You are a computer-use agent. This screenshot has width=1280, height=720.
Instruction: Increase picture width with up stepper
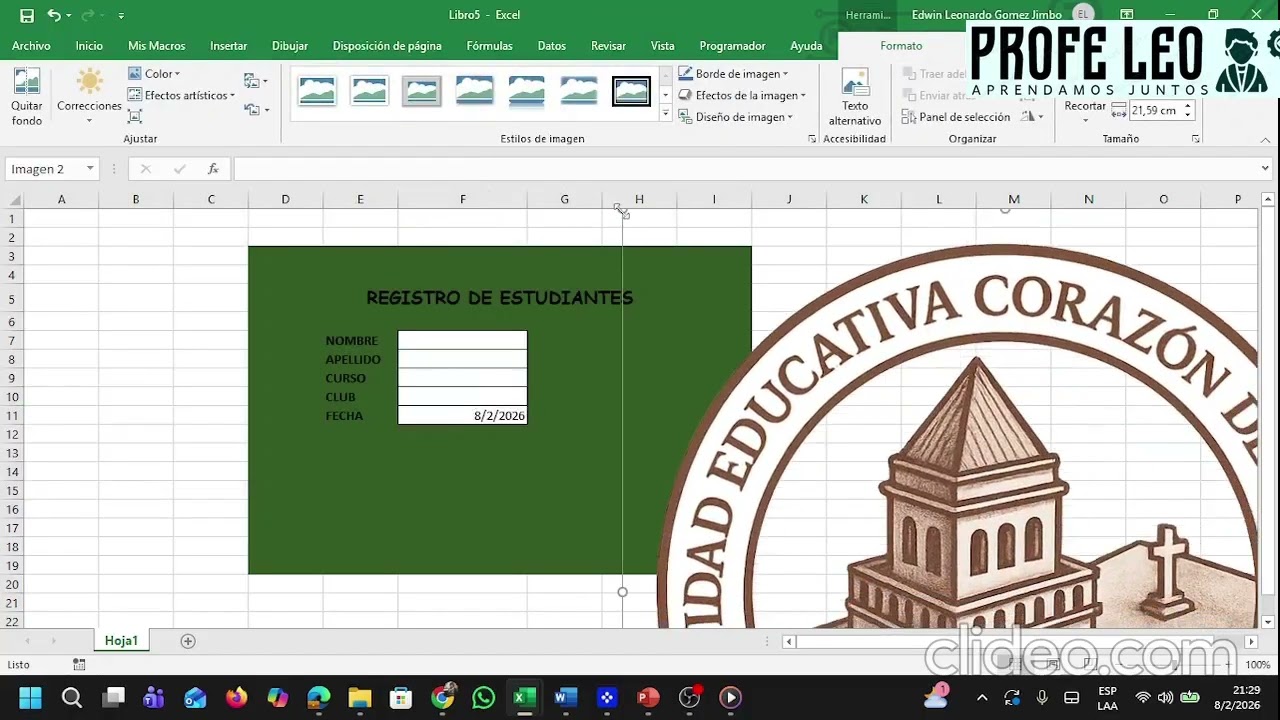pyautogui.click(x=1188, y=106)
